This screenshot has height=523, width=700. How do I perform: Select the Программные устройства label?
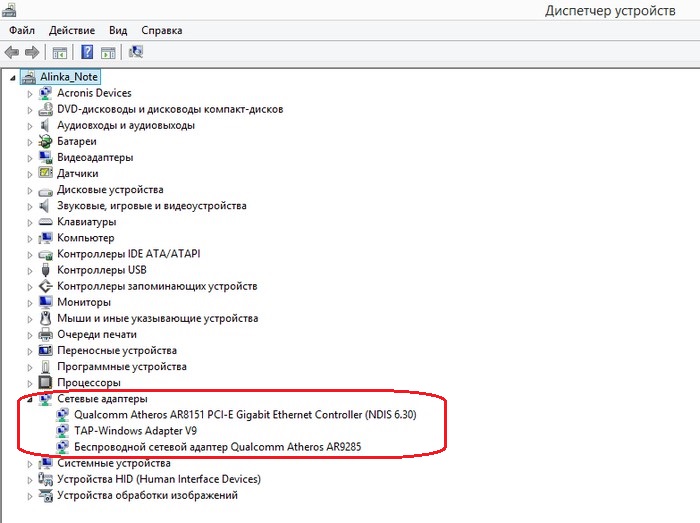tap(122, 366)
